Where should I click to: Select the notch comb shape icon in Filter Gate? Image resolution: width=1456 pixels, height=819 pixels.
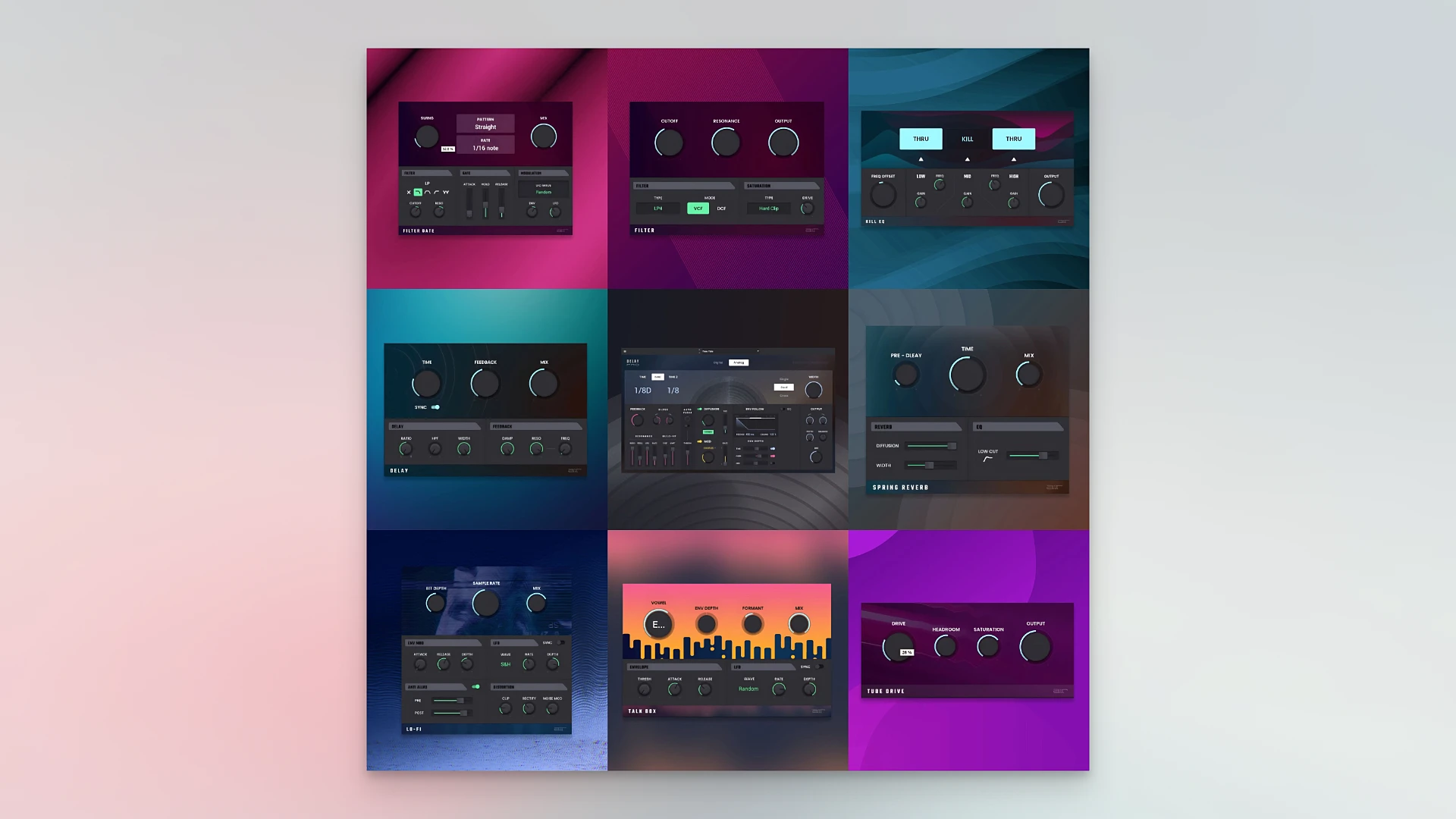[x=446, y=192]
